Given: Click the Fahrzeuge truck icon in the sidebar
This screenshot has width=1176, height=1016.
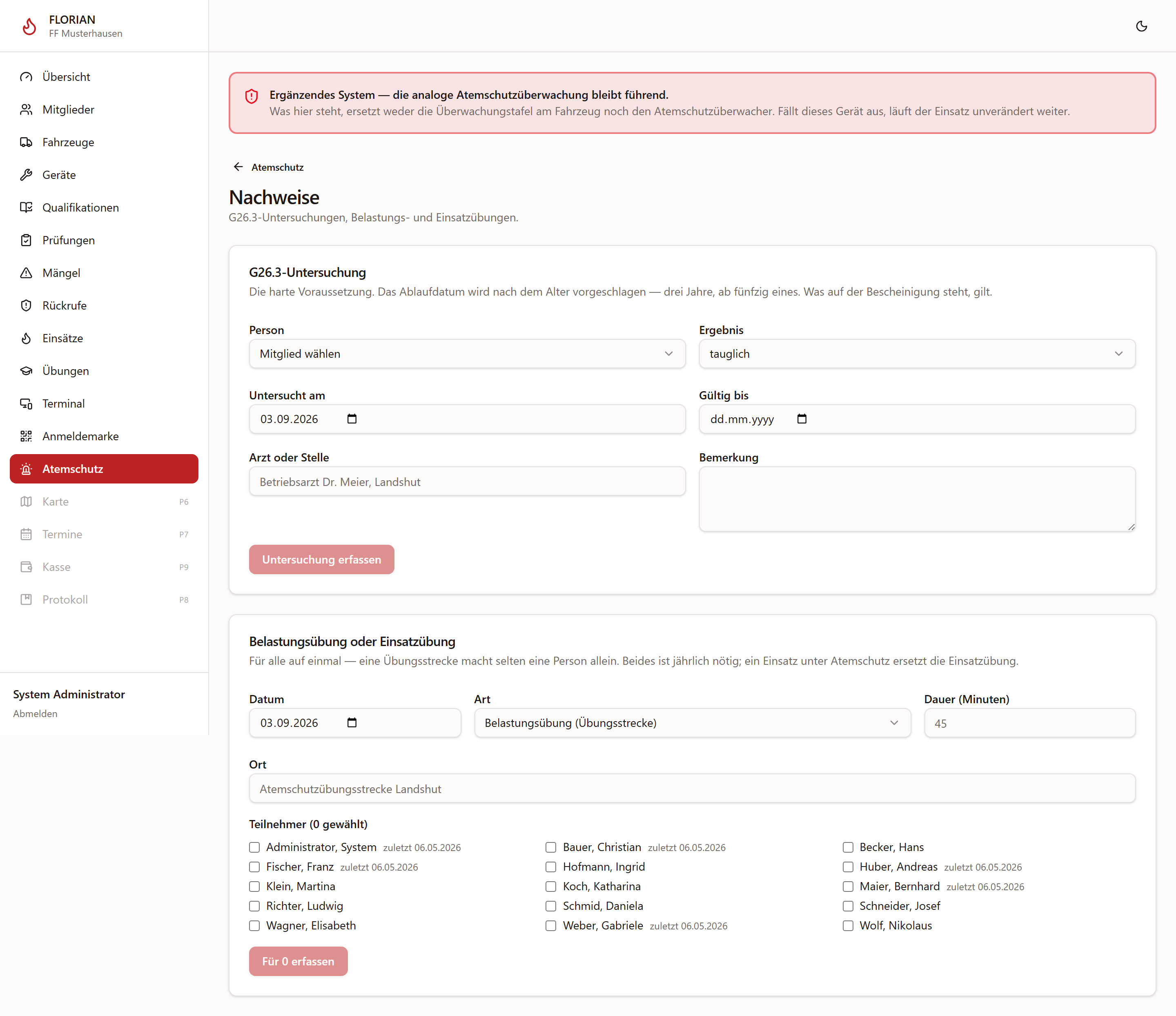Looking at the screenshot, I should click(x=26, y=142).
